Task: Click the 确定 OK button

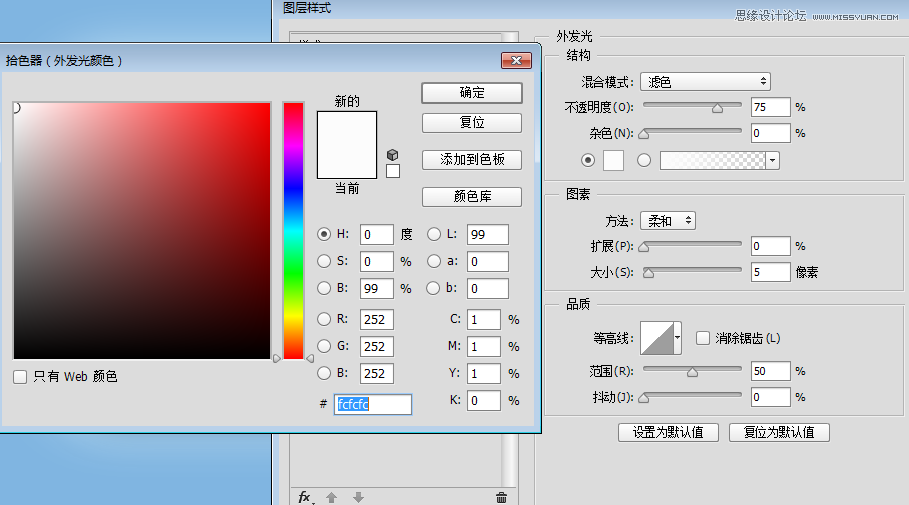Action: coord(471,93)
